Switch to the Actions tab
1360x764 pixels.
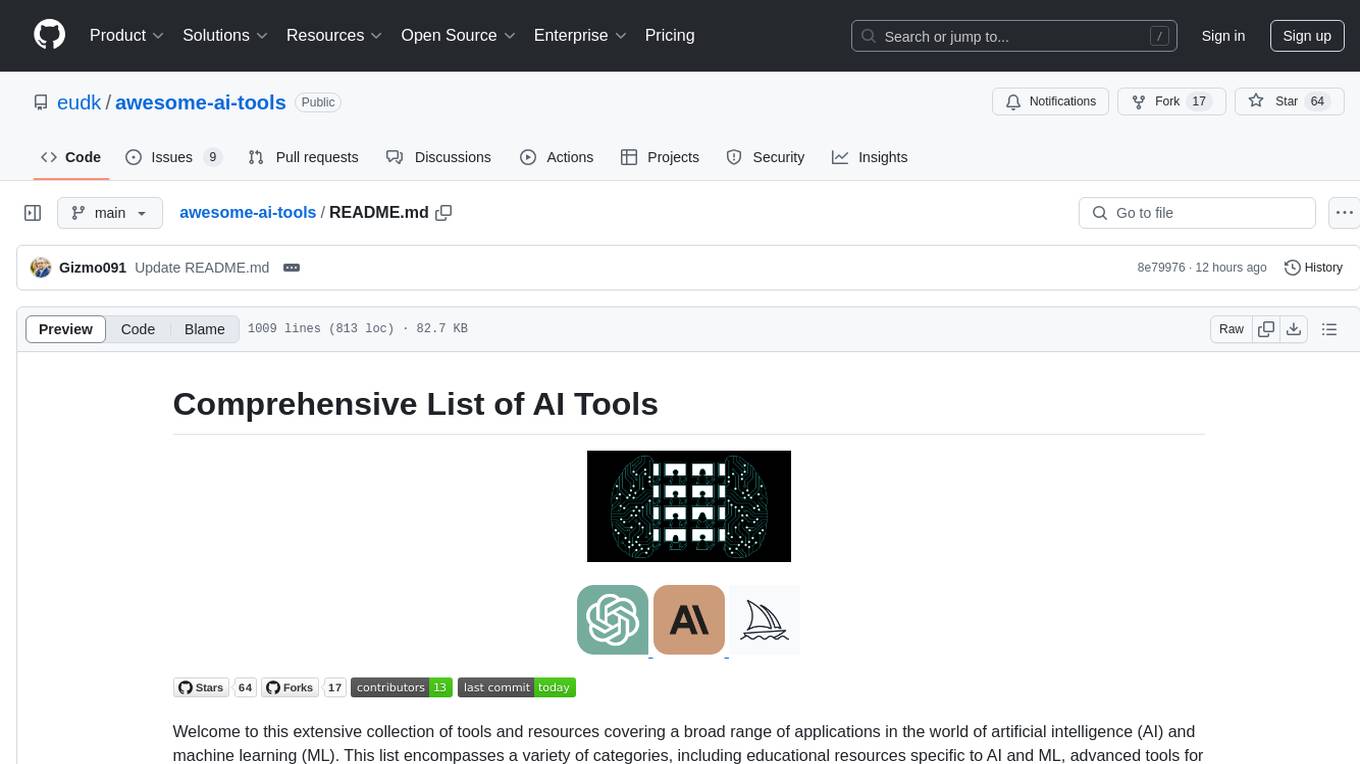557,157
